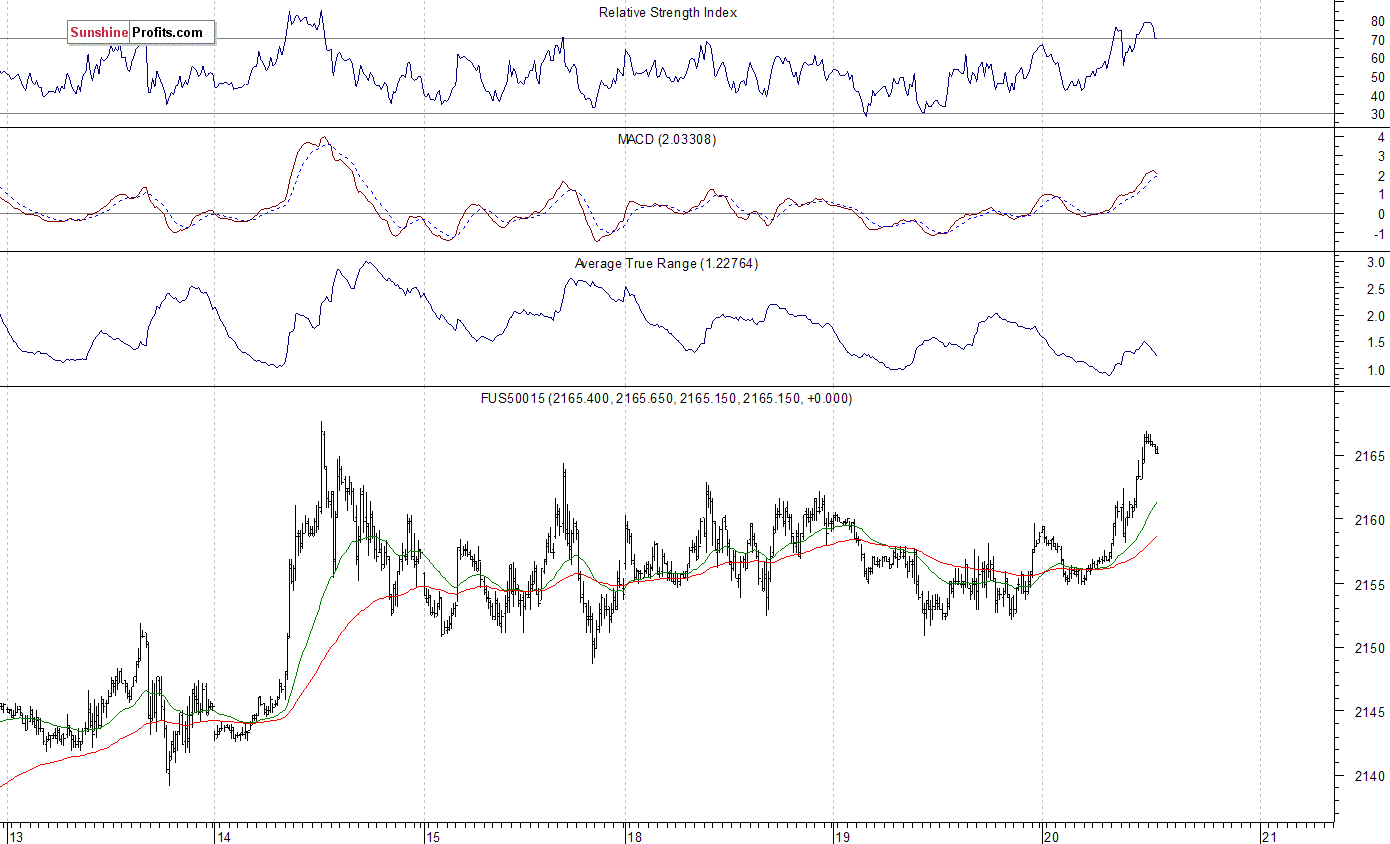Click the MACD axis value 4
The height and width of the screenshot is (844, 1390).
click(1381, 137)
